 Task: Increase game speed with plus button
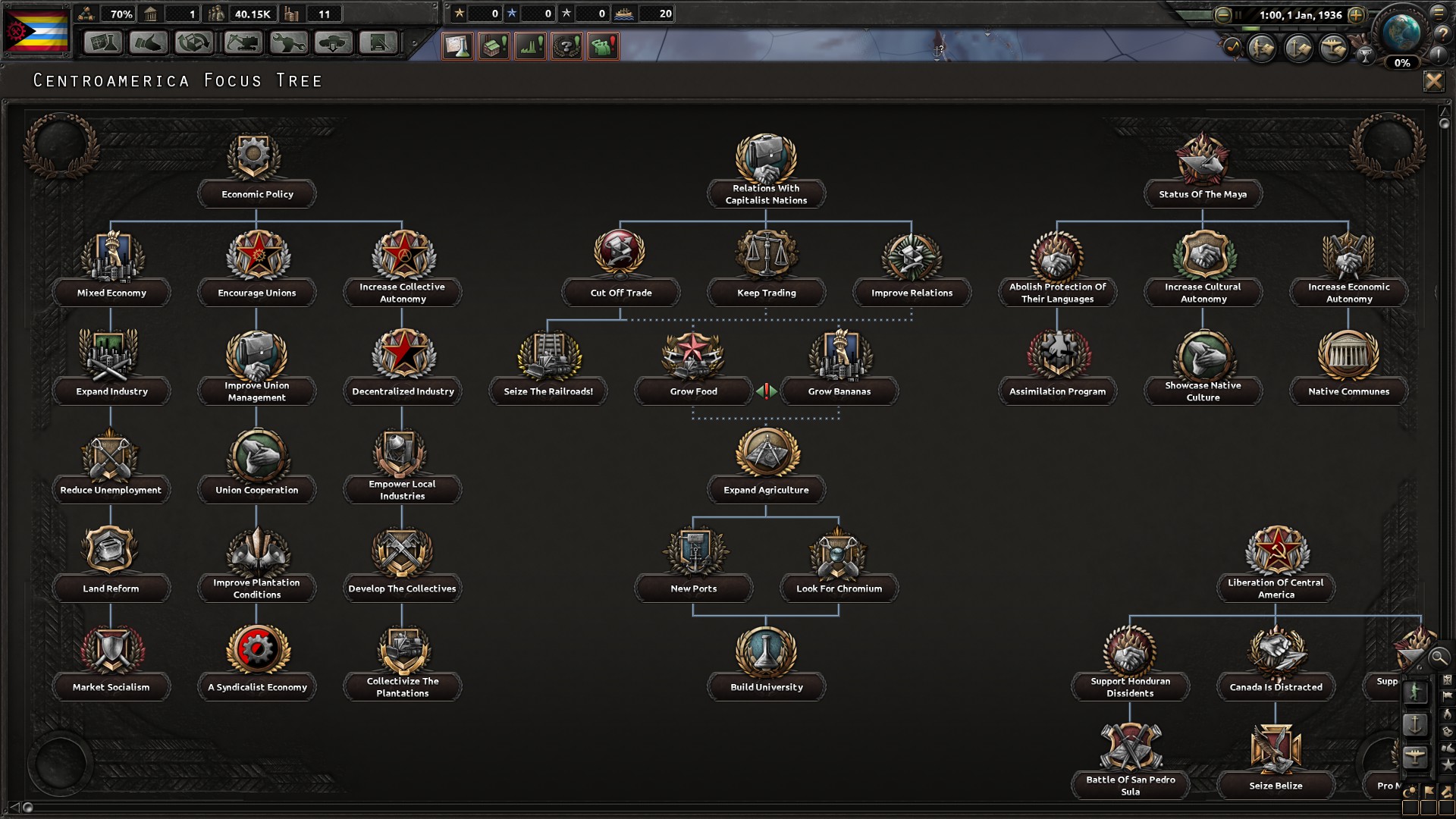(1357, 15)
